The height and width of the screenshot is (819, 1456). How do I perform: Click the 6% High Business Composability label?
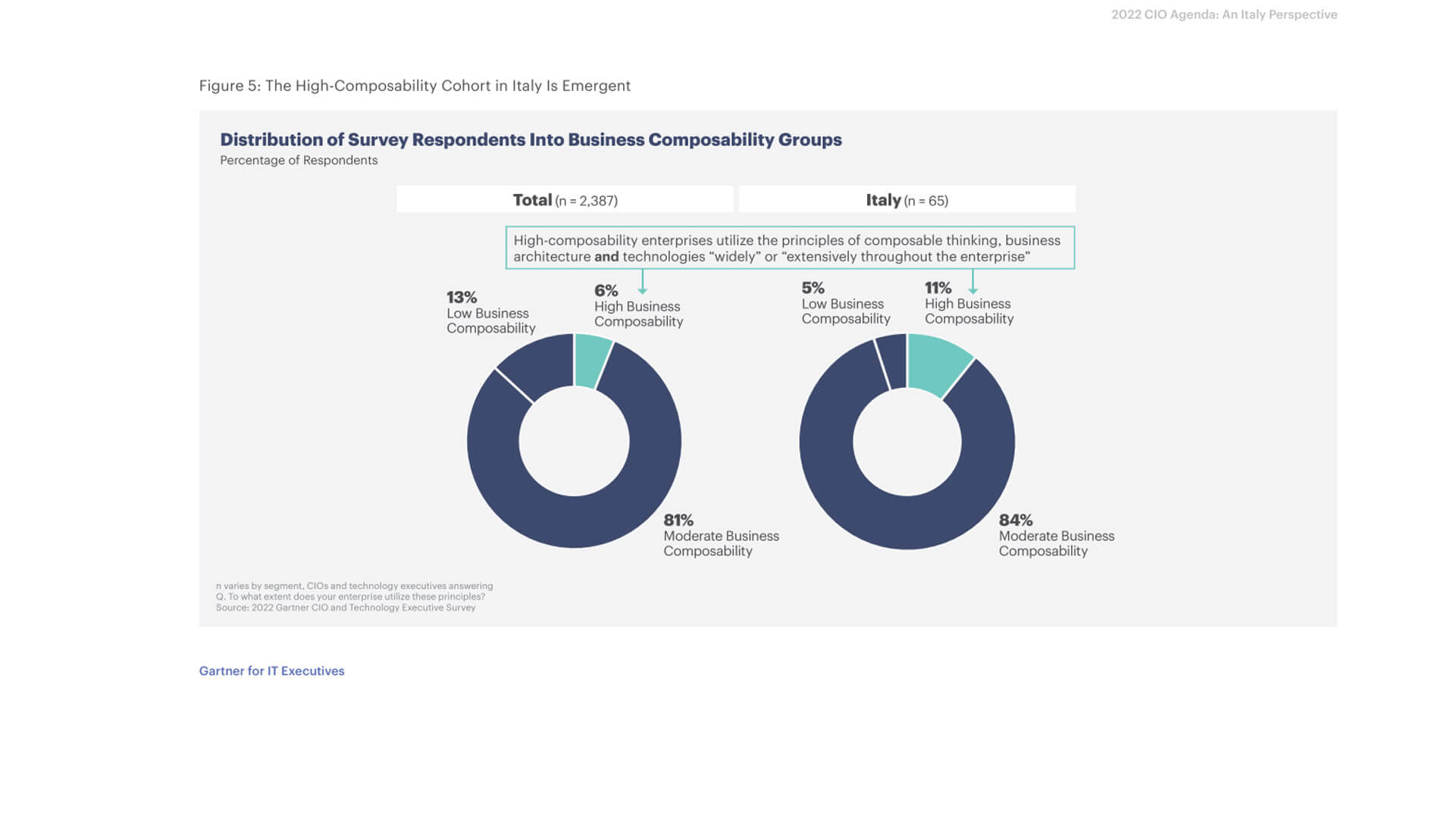tap(637, 306)
